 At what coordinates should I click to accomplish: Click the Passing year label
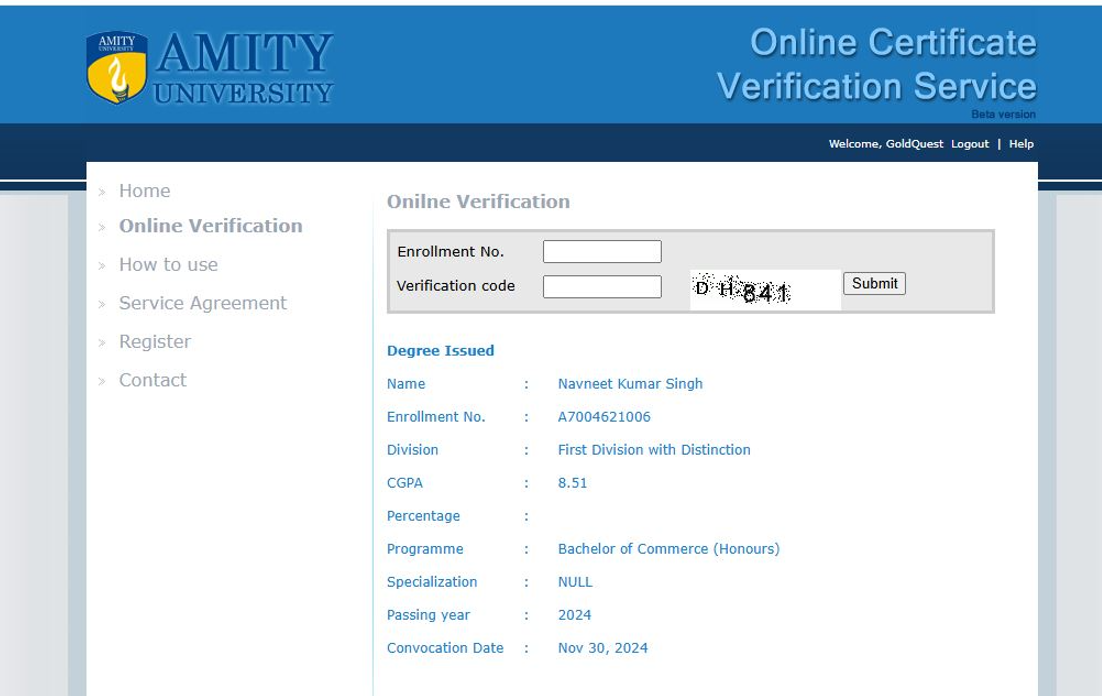click(x=428, y=615)
